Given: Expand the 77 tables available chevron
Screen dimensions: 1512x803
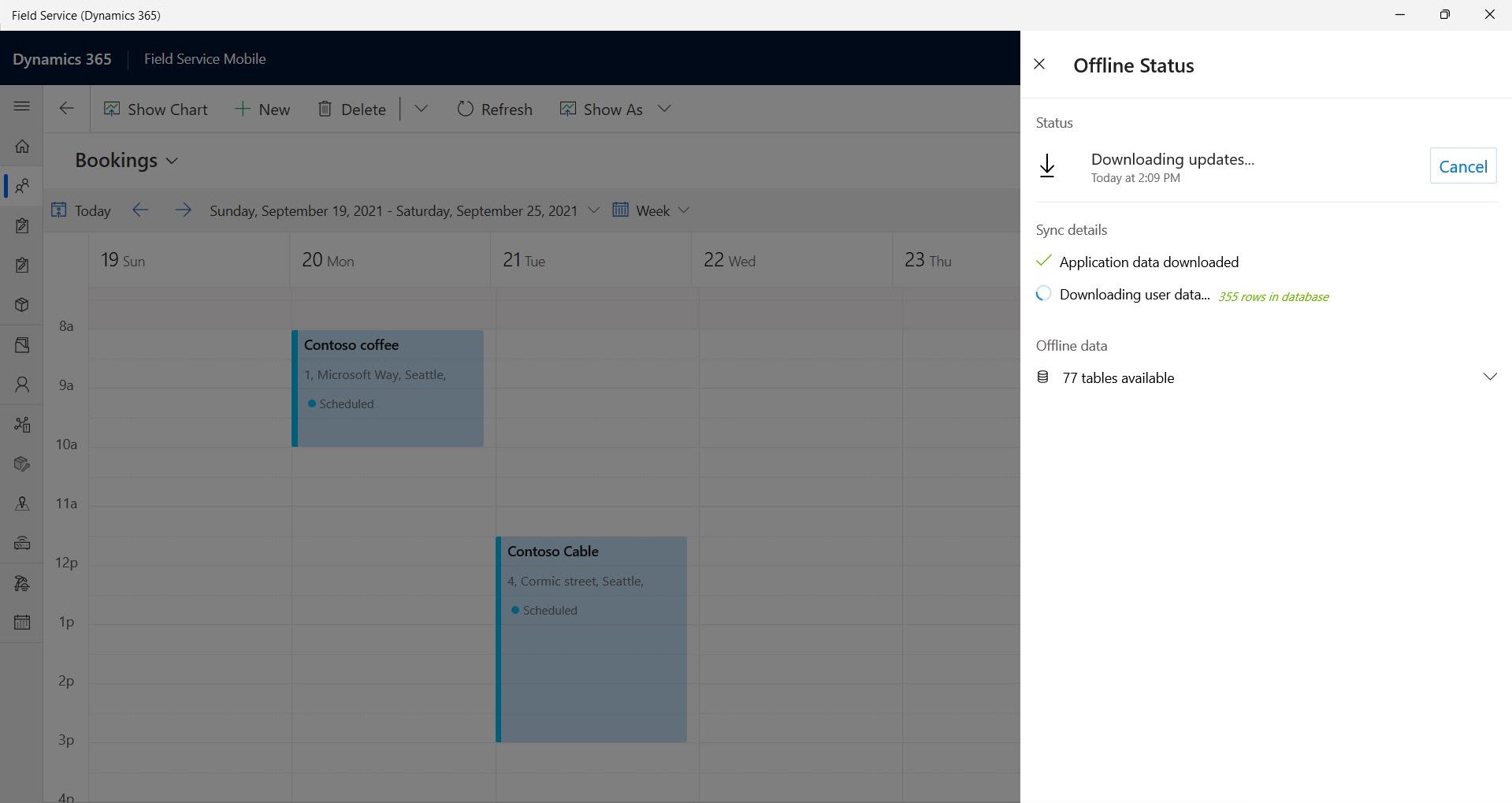Looking at the screenshot, I should pyautogui.click(x=1490, y=377).
